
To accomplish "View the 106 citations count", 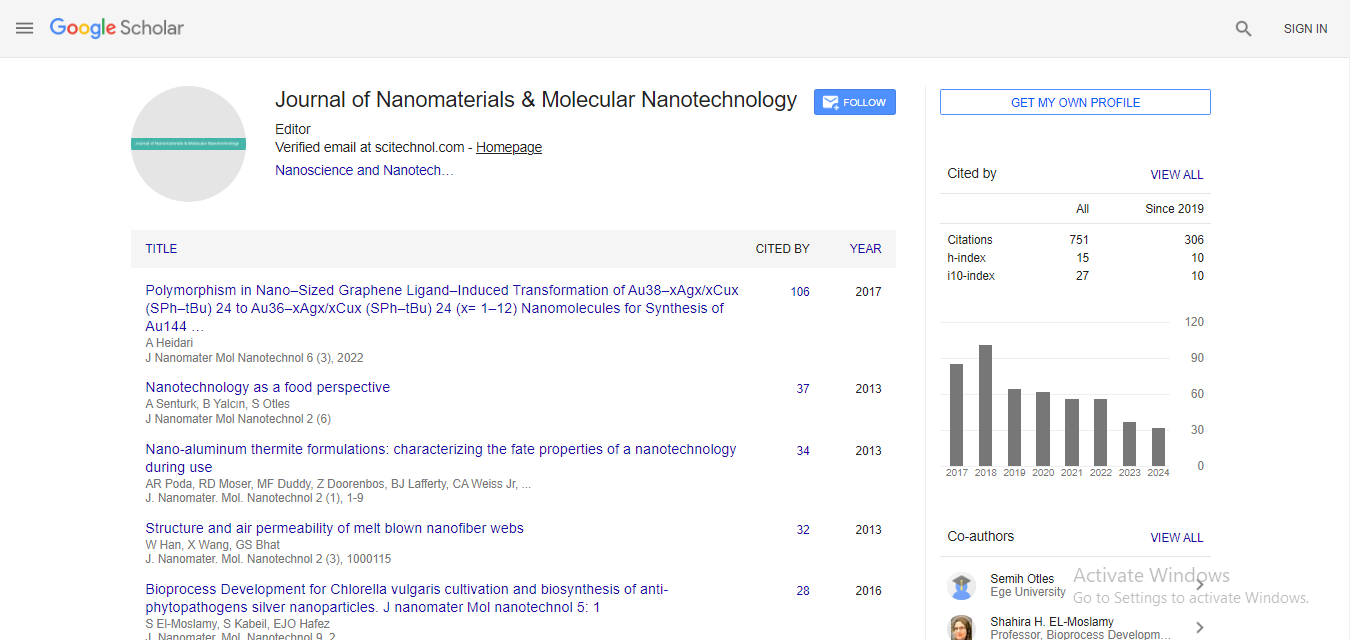I will pyautogui.click(x=800, y=292).
